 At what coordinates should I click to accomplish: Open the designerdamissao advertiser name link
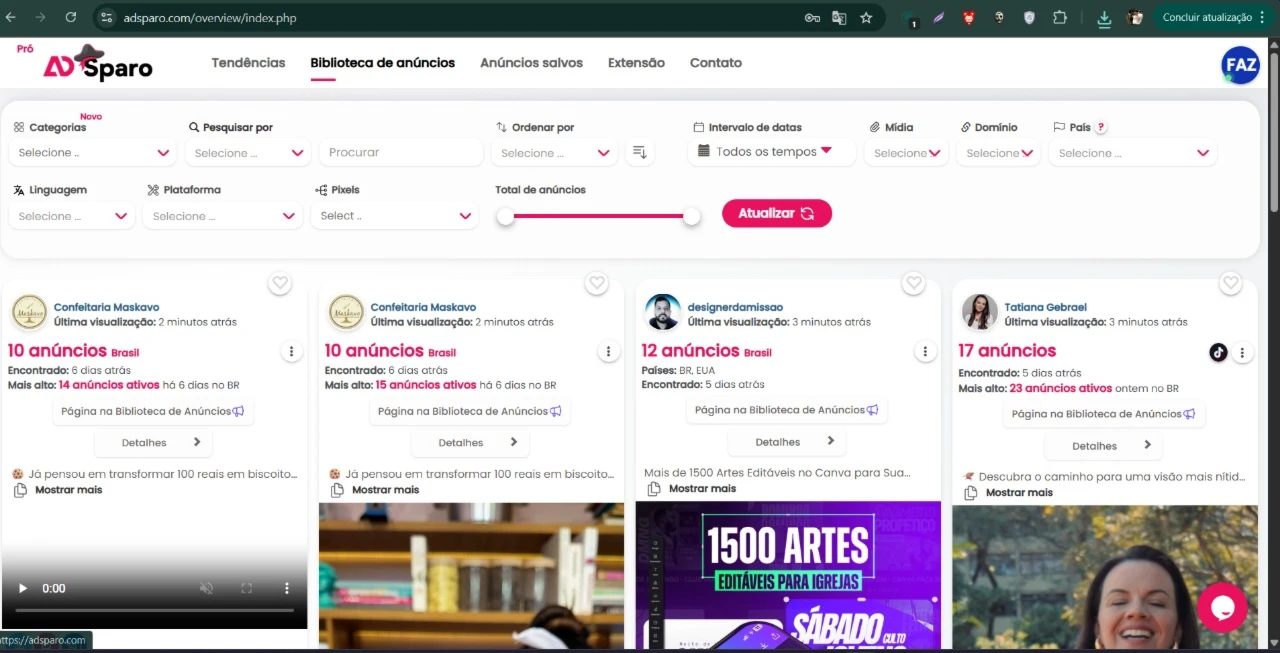coord(735,307)
